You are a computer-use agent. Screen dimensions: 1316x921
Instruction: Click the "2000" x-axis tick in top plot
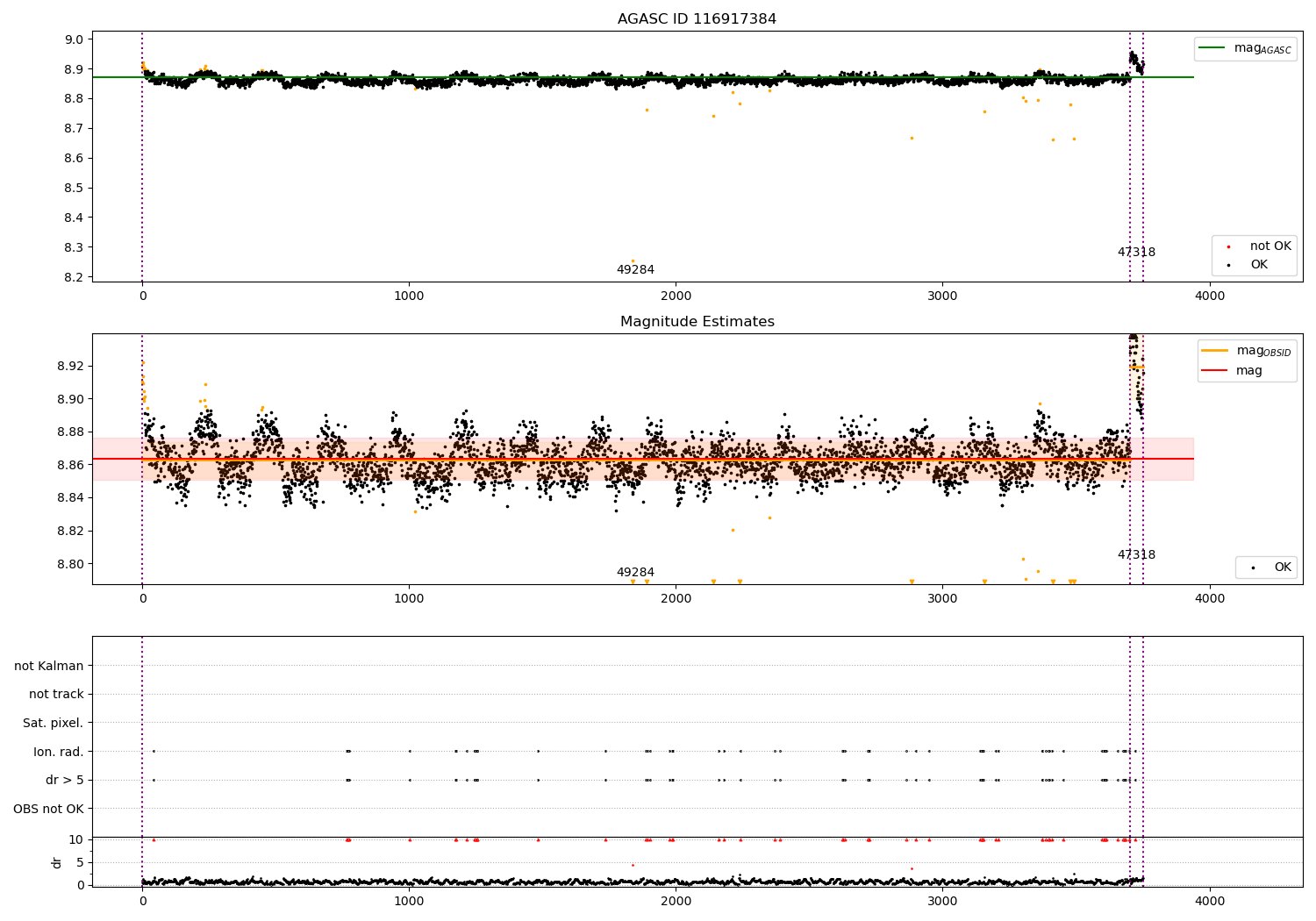coord(676,296)
